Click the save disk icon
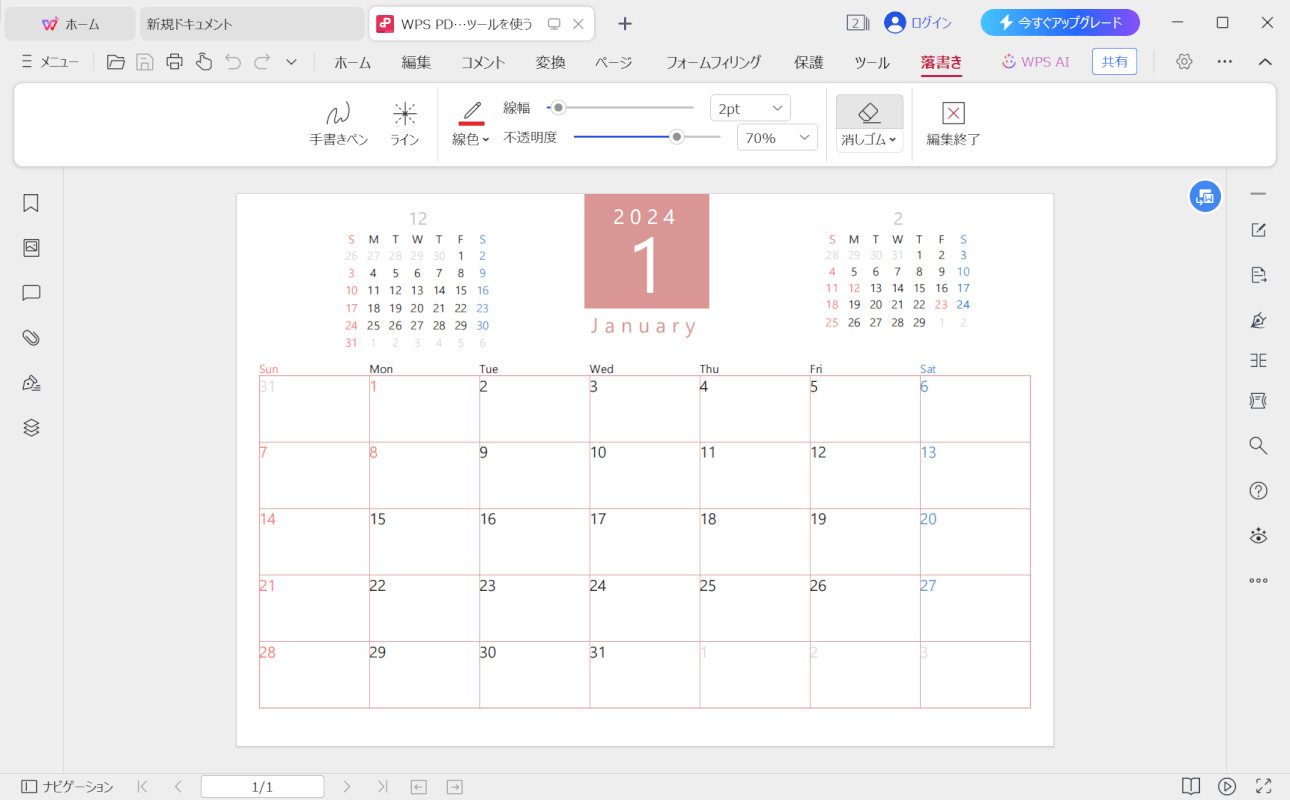 (x=145, y=62)
